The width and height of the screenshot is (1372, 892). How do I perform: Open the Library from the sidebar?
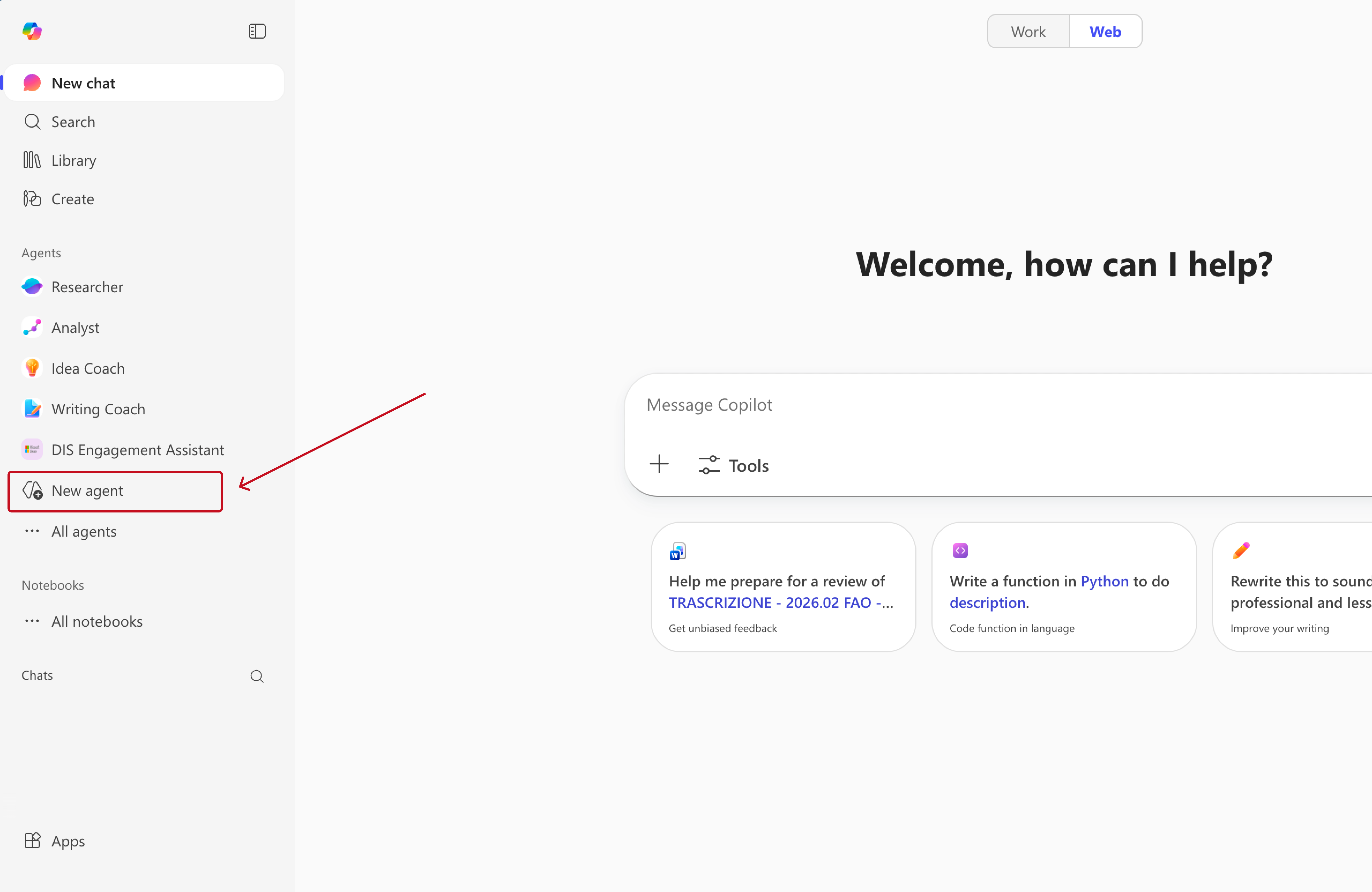[73, 160]
